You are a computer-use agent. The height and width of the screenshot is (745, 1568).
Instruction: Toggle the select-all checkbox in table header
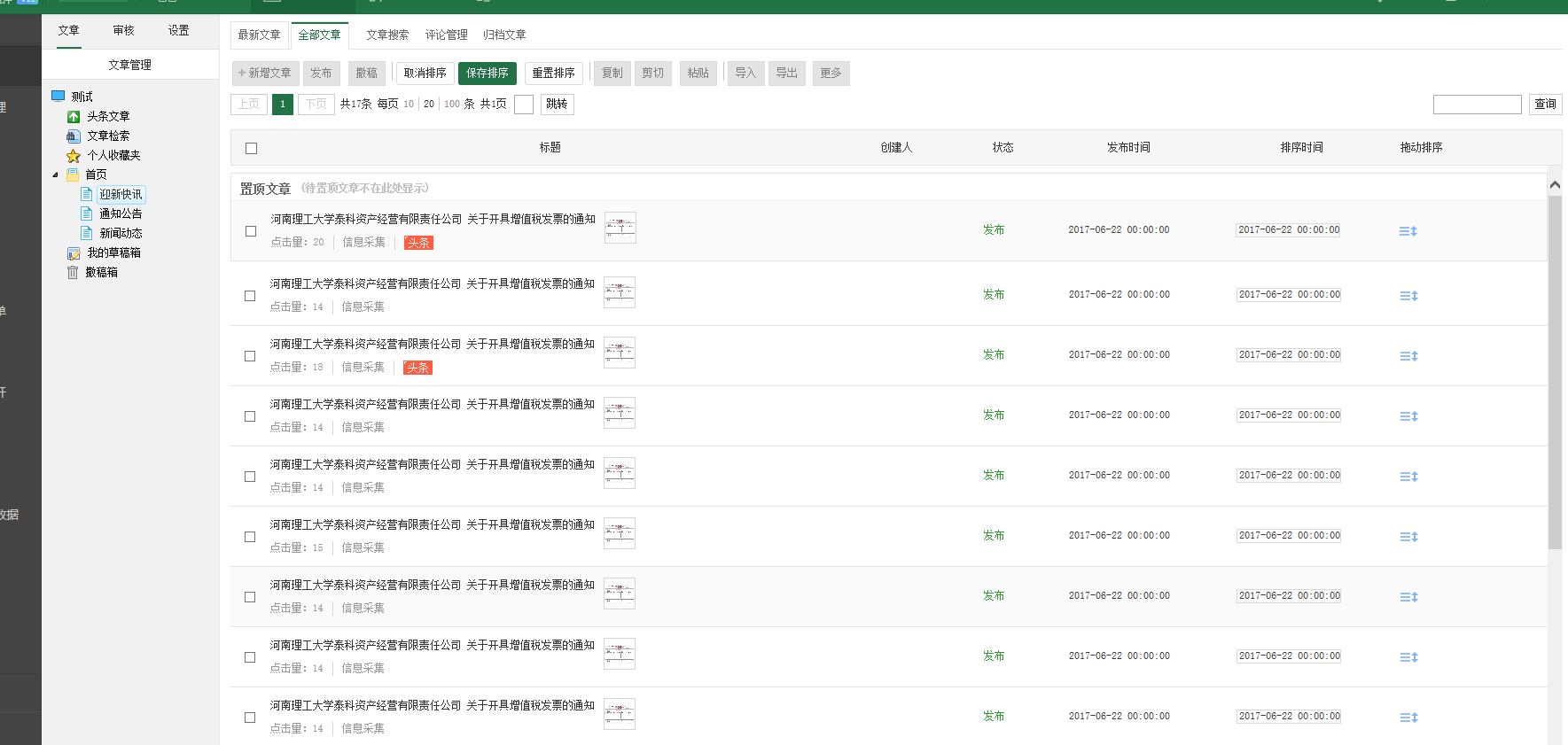(x=251, y=149)
